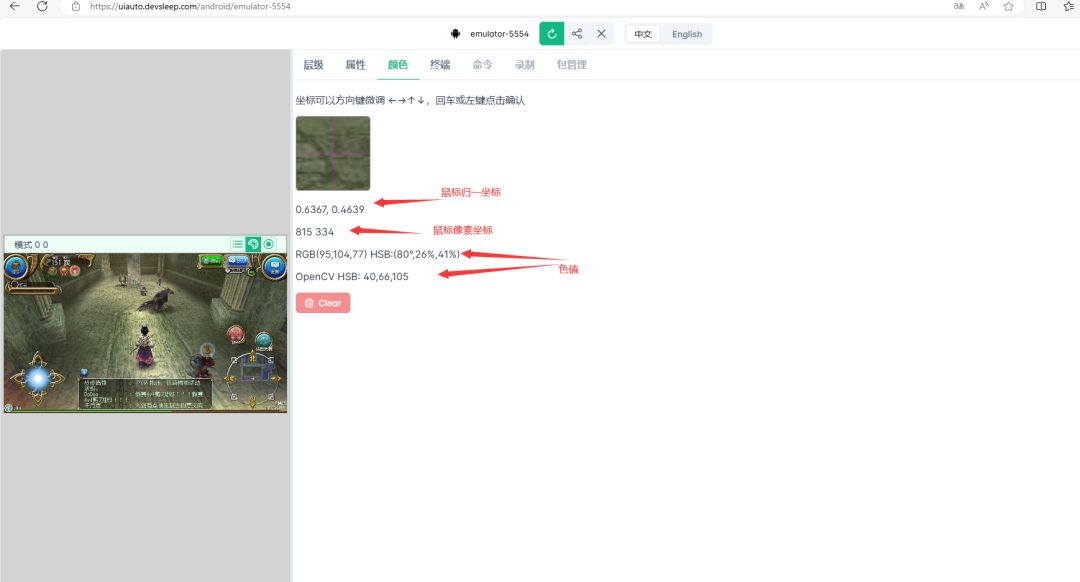Tap the purple-robed character in game

click(x=144, y=344)
